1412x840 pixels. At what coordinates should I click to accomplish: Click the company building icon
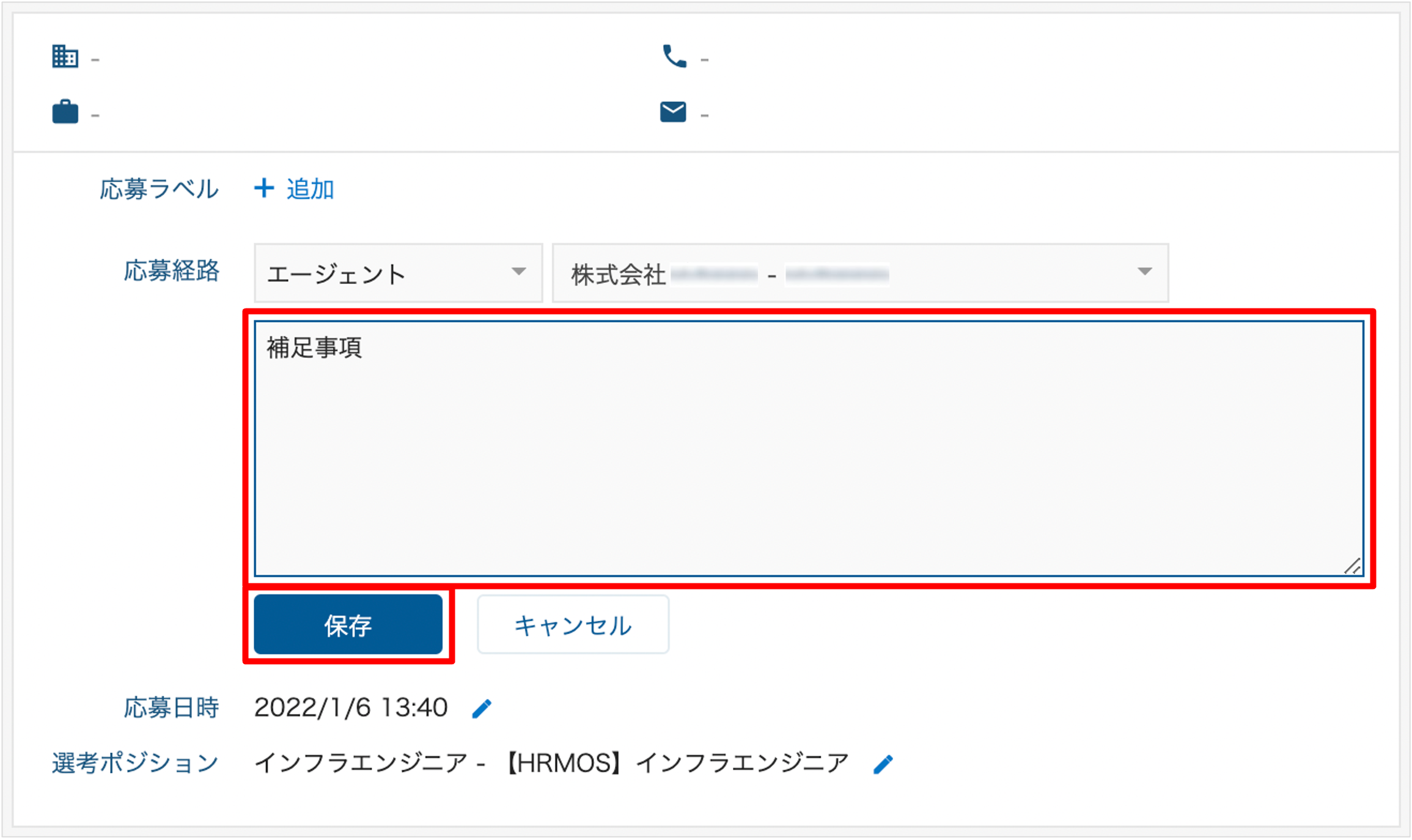[65, 57]
